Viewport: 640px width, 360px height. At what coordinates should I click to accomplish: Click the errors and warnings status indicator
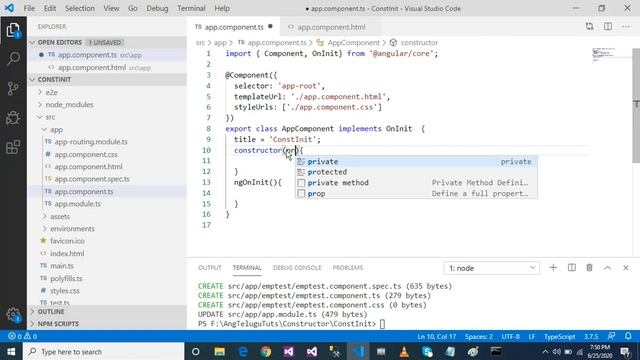tap(23, 336)
